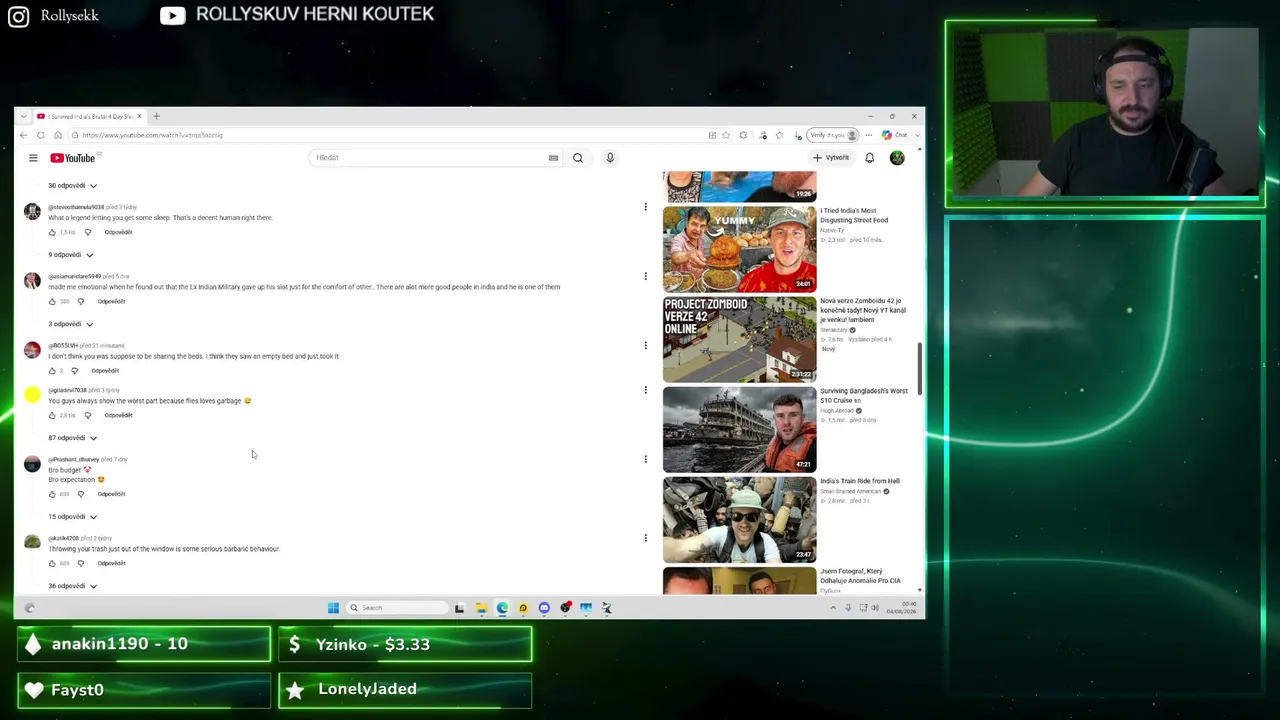Start voice search with the microphone
The height and width of the screenshot is (720, 1280).
click(610, 158)
